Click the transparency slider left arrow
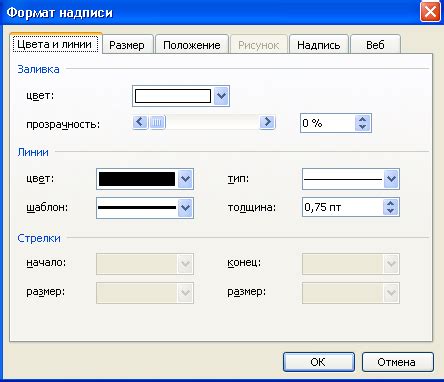This screenshot has height=382, width=444. tap(140, 122)
